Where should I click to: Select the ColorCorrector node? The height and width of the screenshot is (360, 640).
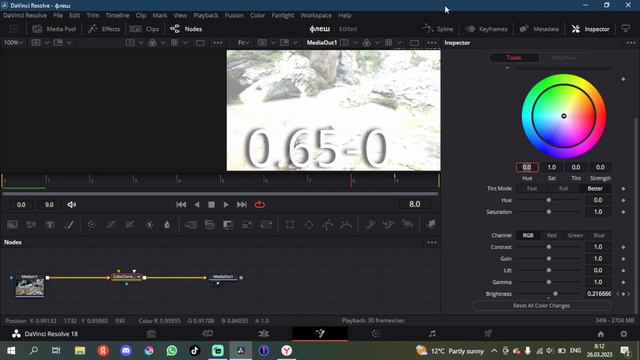(127, 277)
